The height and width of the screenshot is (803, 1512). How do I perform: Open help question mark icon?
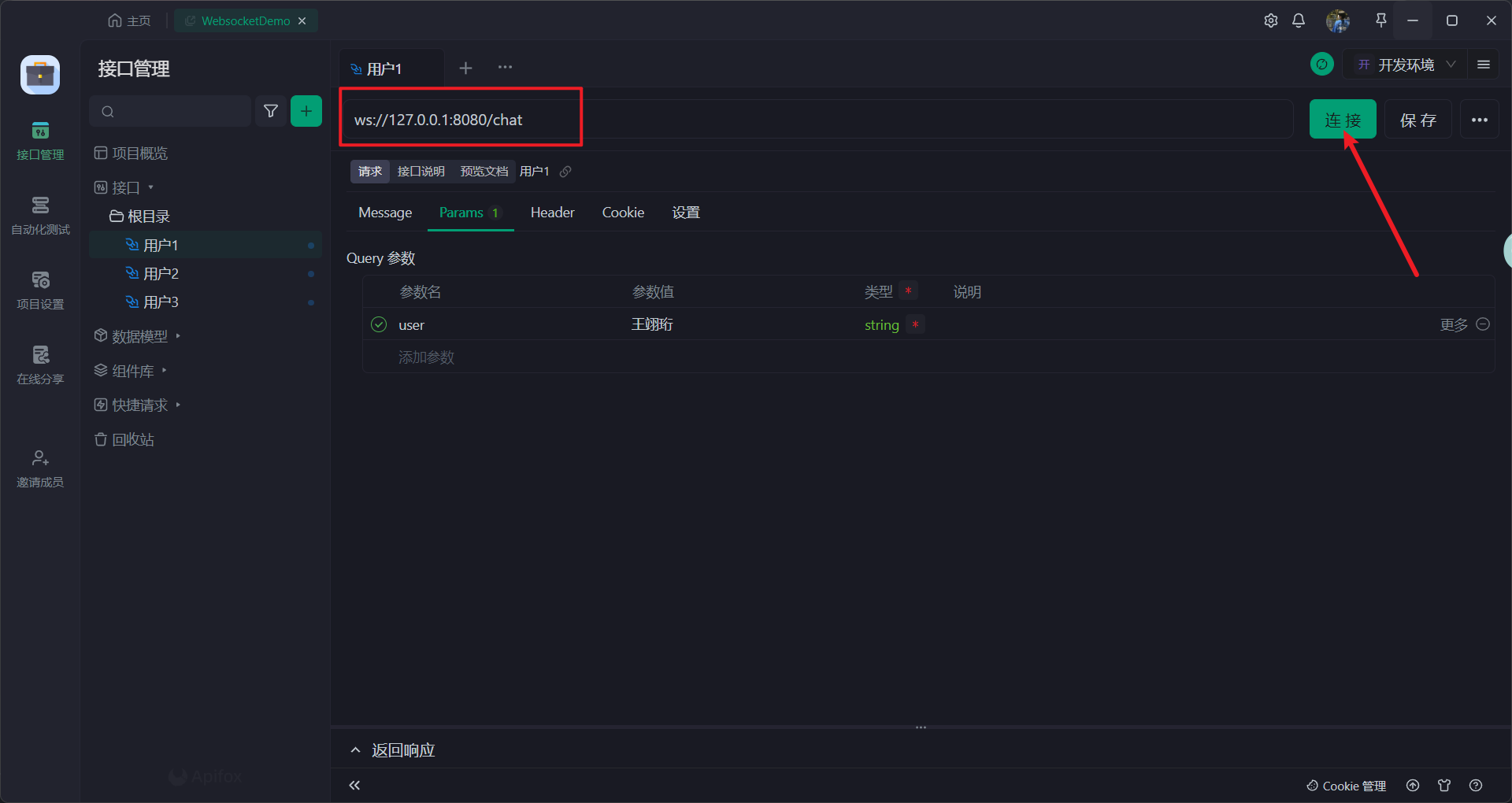click(x=1476, y=785)
